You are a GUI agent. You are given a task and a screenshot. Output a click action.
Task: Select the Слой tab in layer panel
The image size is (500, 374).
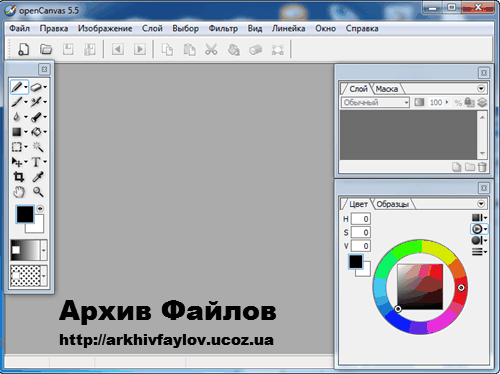358,89
